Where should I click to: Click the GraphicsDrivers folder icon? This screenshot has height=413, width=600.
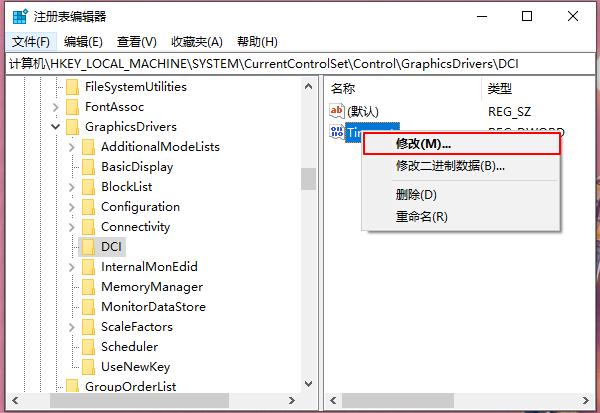(x=72, y=127)
